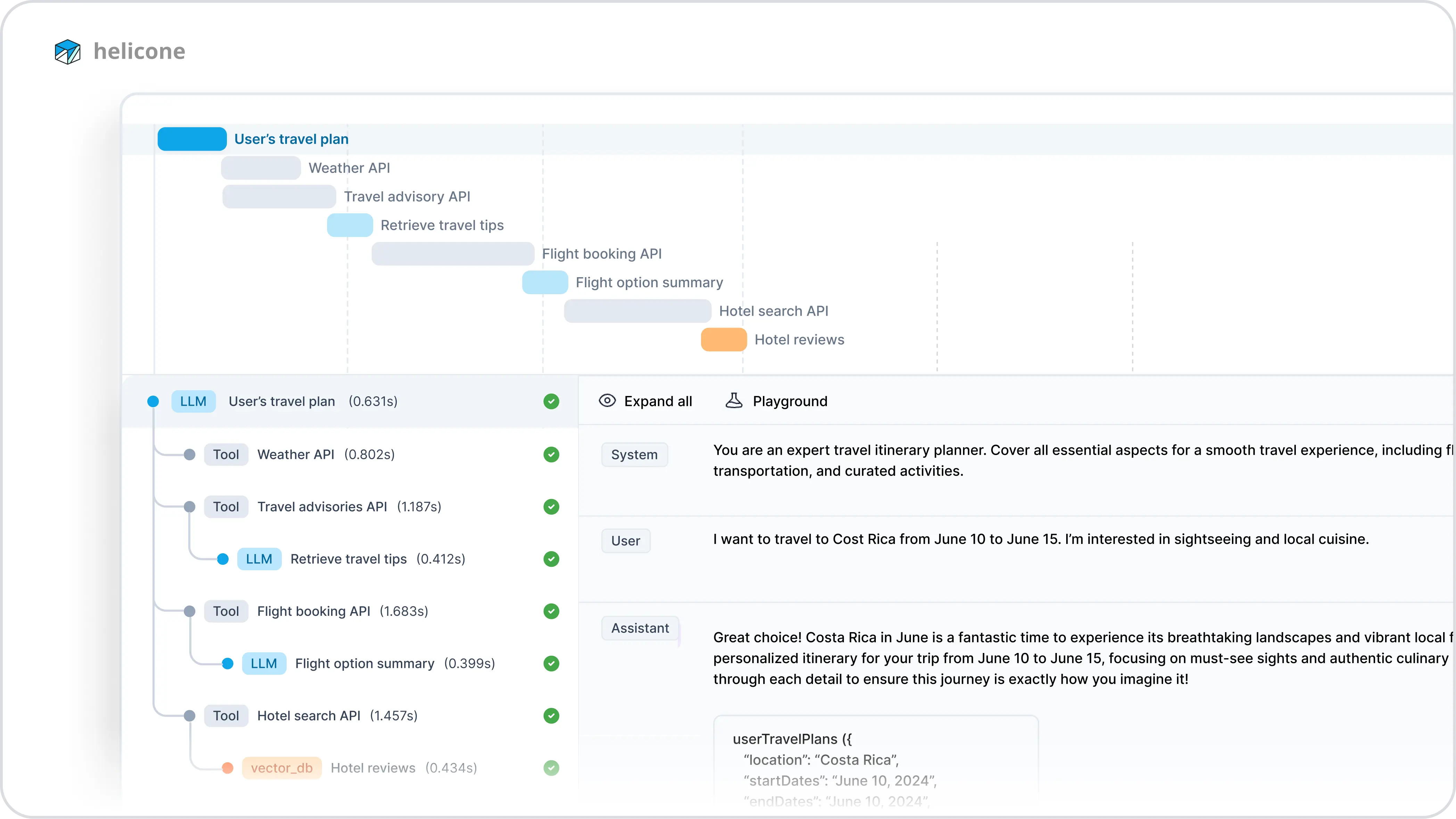
Task: Select the Travel advisory API timeline bar
Action: click(x=279, y=197)
